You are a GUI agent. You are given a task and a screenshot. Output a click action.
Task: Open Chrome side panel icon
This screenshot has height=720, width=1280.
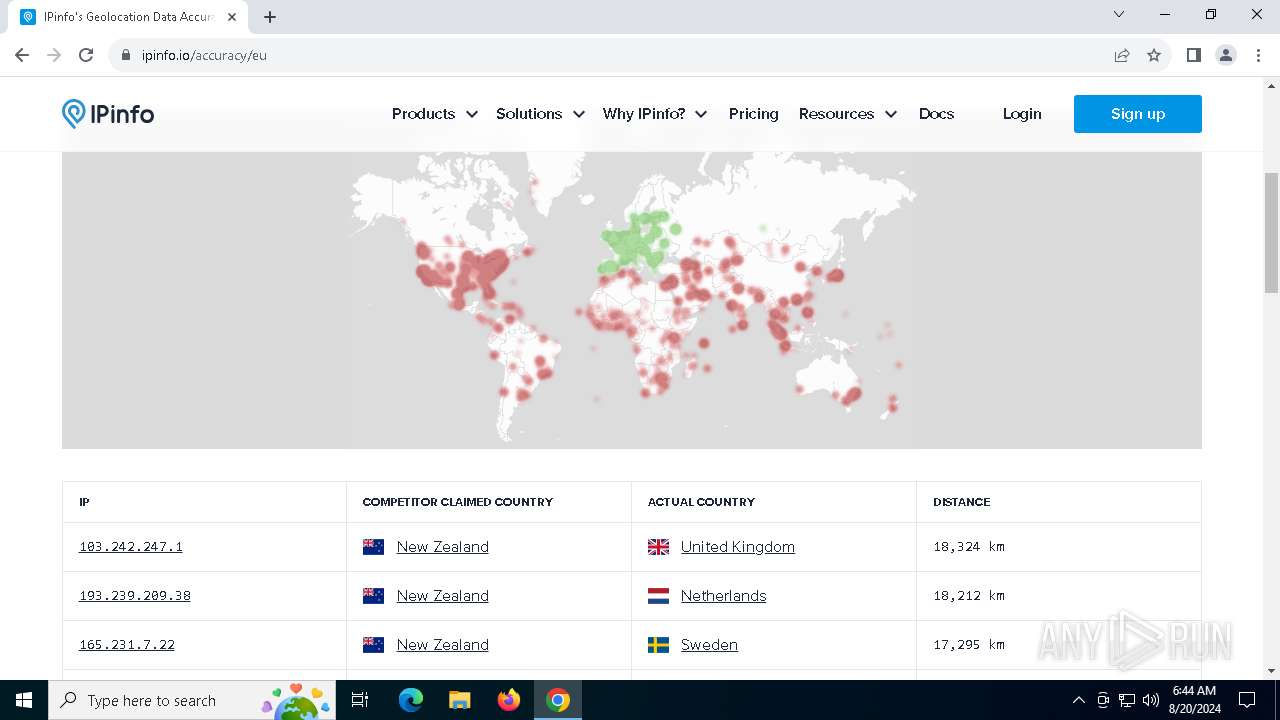coord(1193,55)
